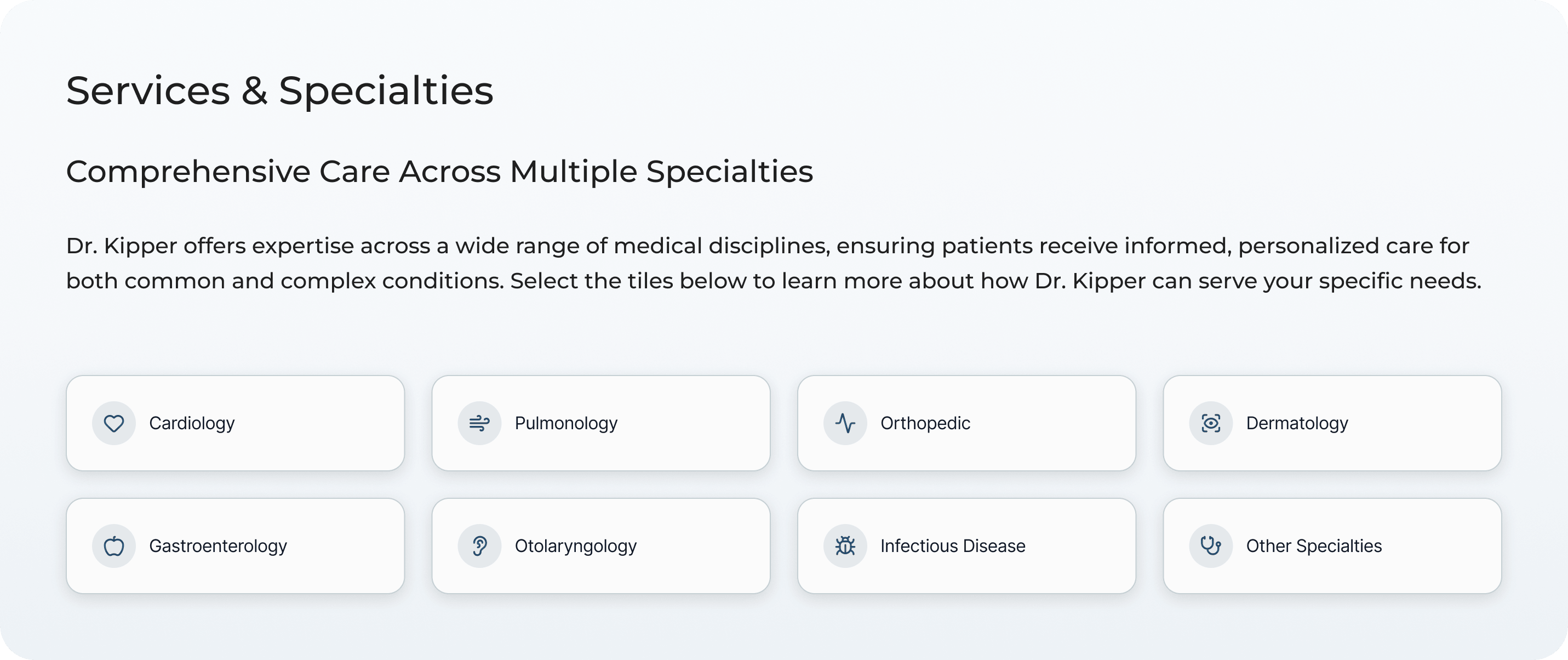Viewport: 1568px width, 660px height.
Task: Click the heart icon for Cardiology
Action: click(114, 423)
